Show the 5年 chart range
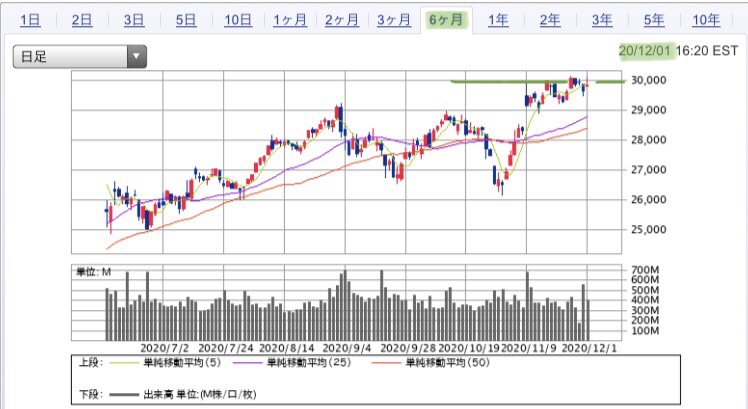748x409 pixels. click(x=654, y=20)
